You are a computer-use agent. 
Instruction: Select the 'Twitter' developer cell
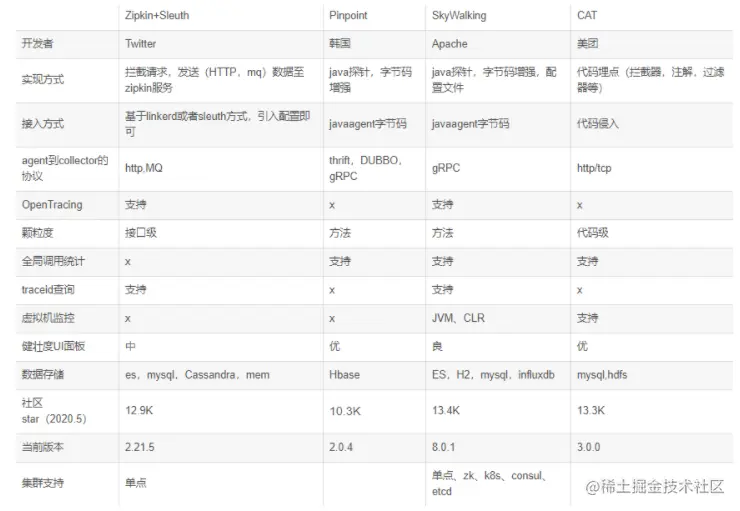(x=140, y=43)
